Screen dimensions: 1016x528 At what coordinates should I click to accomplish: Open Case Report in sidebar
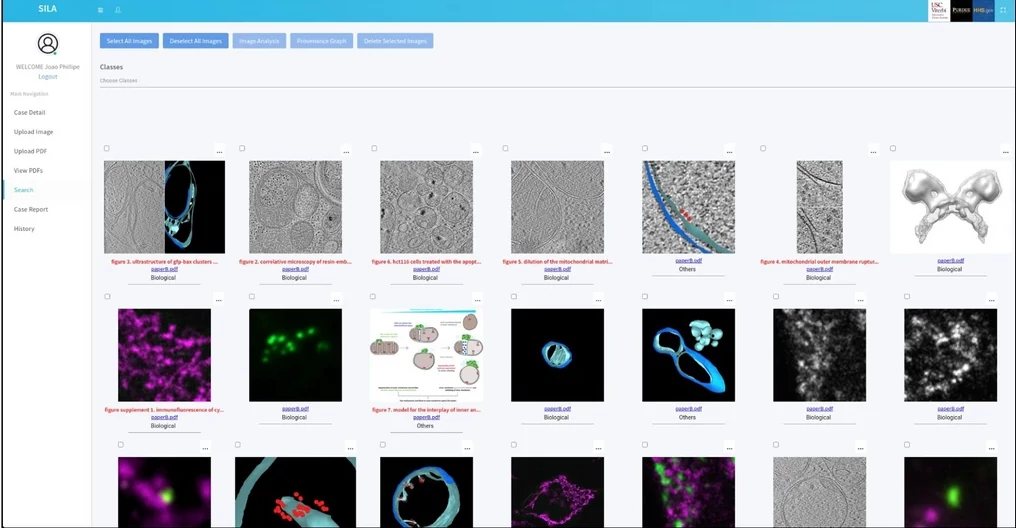pyautogui.click(x=31, y=210)
